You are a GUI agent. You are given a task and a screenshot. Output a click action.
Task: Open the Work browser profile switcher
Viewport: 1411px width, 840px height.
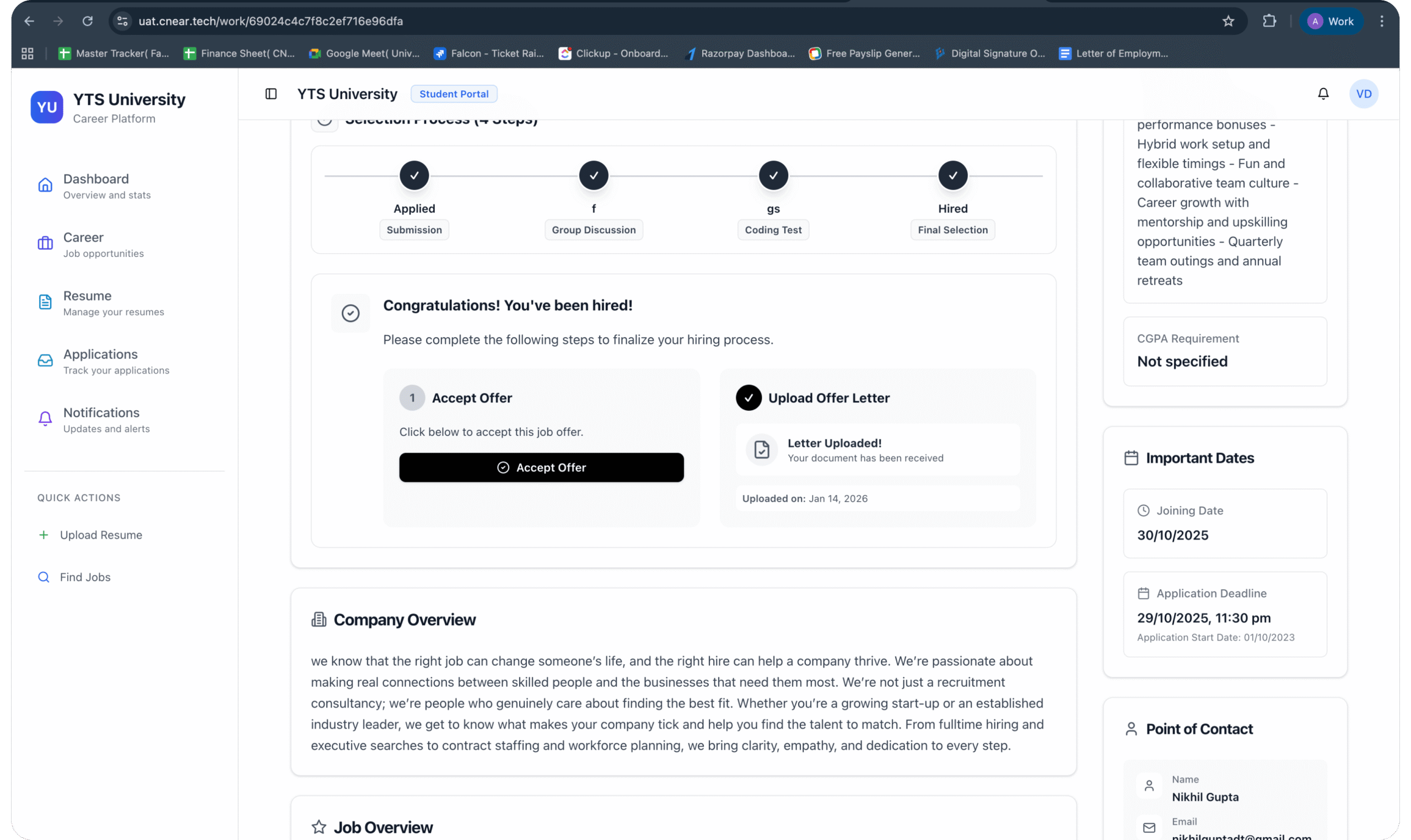click(x=1331, y=21)
